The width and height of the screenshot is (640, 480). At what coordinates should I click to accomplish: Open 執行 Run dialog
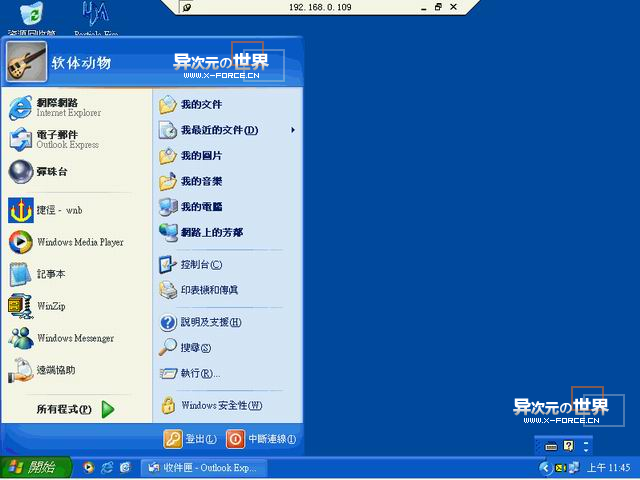[x=227, y=373]
